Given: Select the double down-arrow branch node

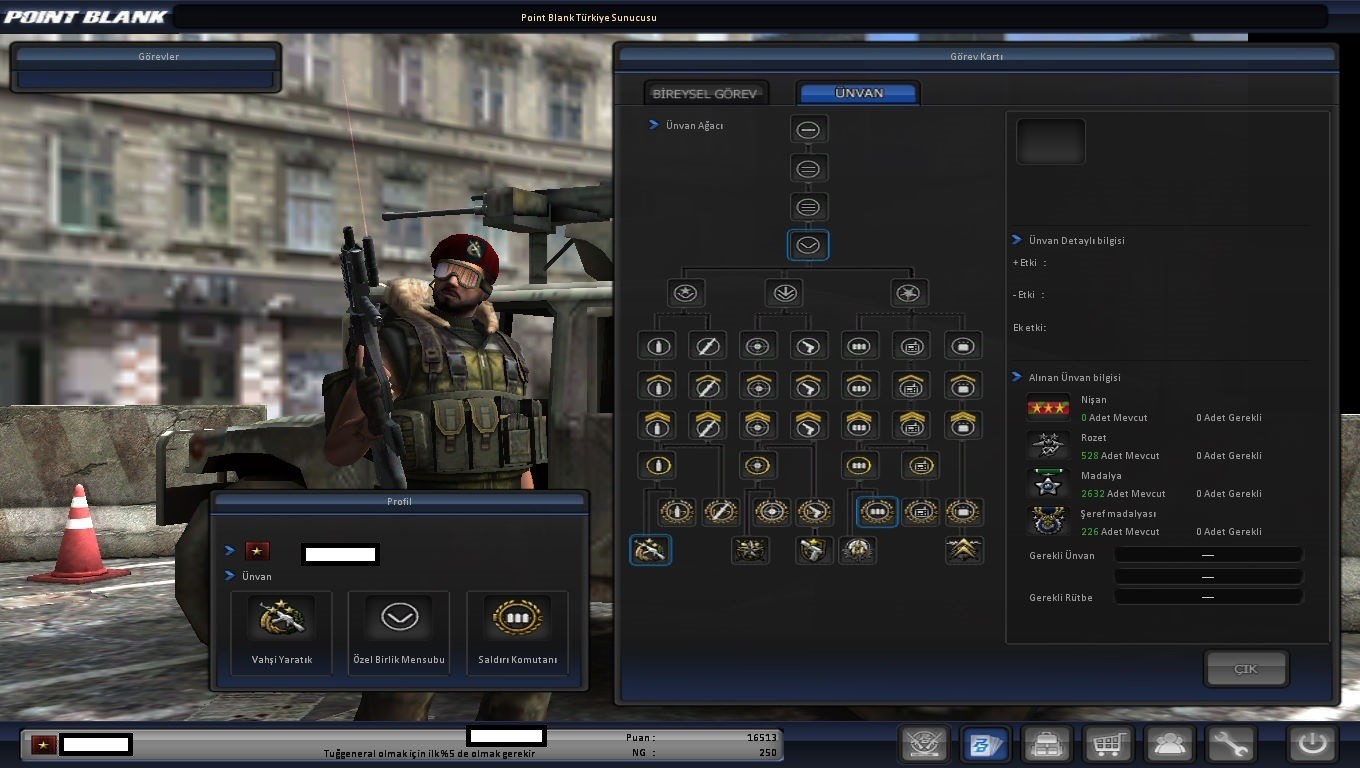Looking at the screenshot, I should tap(783, 293).
